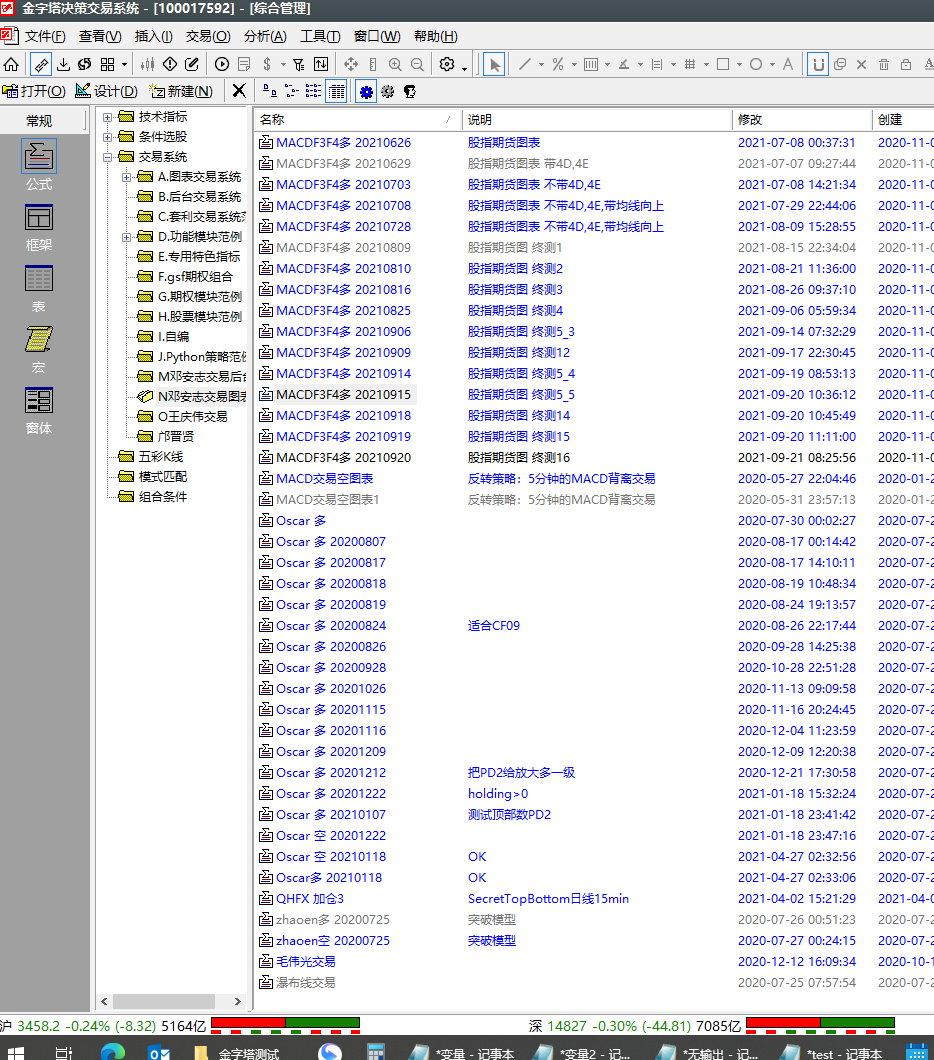
Task: Select 公式 in the left sidebar
Action: 39,165
